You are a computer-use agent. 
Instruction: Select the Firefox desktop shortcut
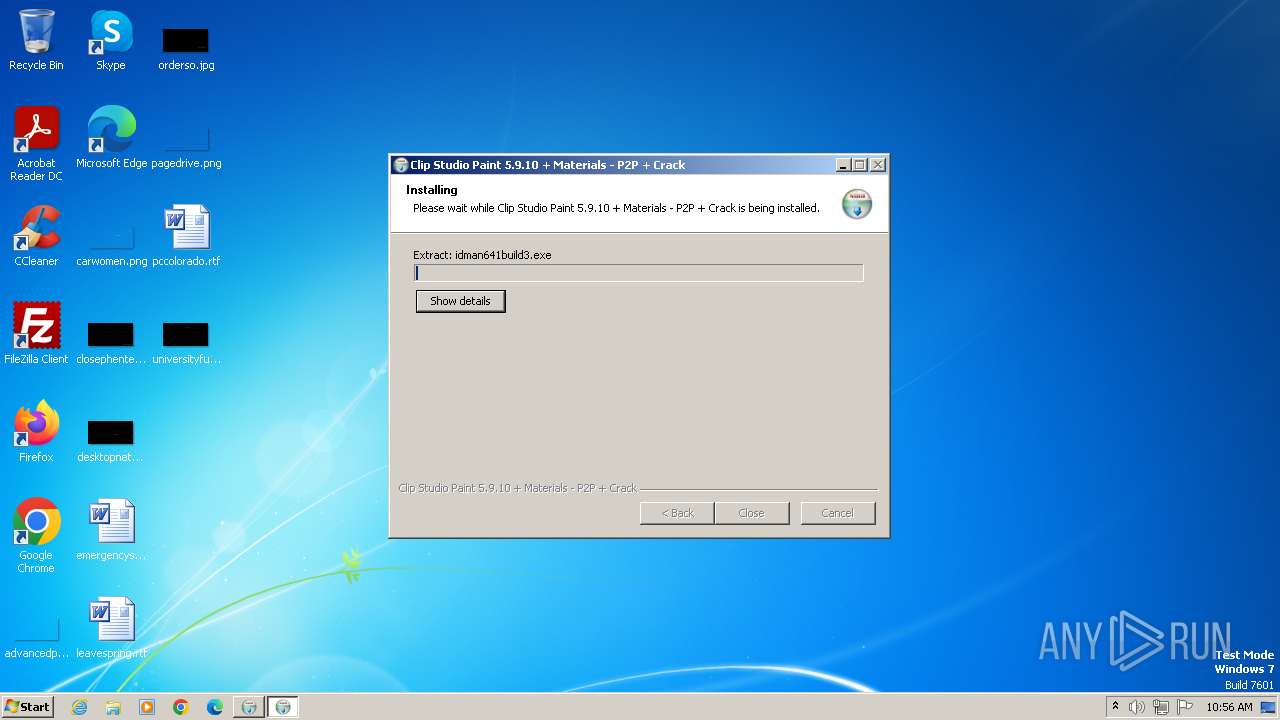coord(36,432)
